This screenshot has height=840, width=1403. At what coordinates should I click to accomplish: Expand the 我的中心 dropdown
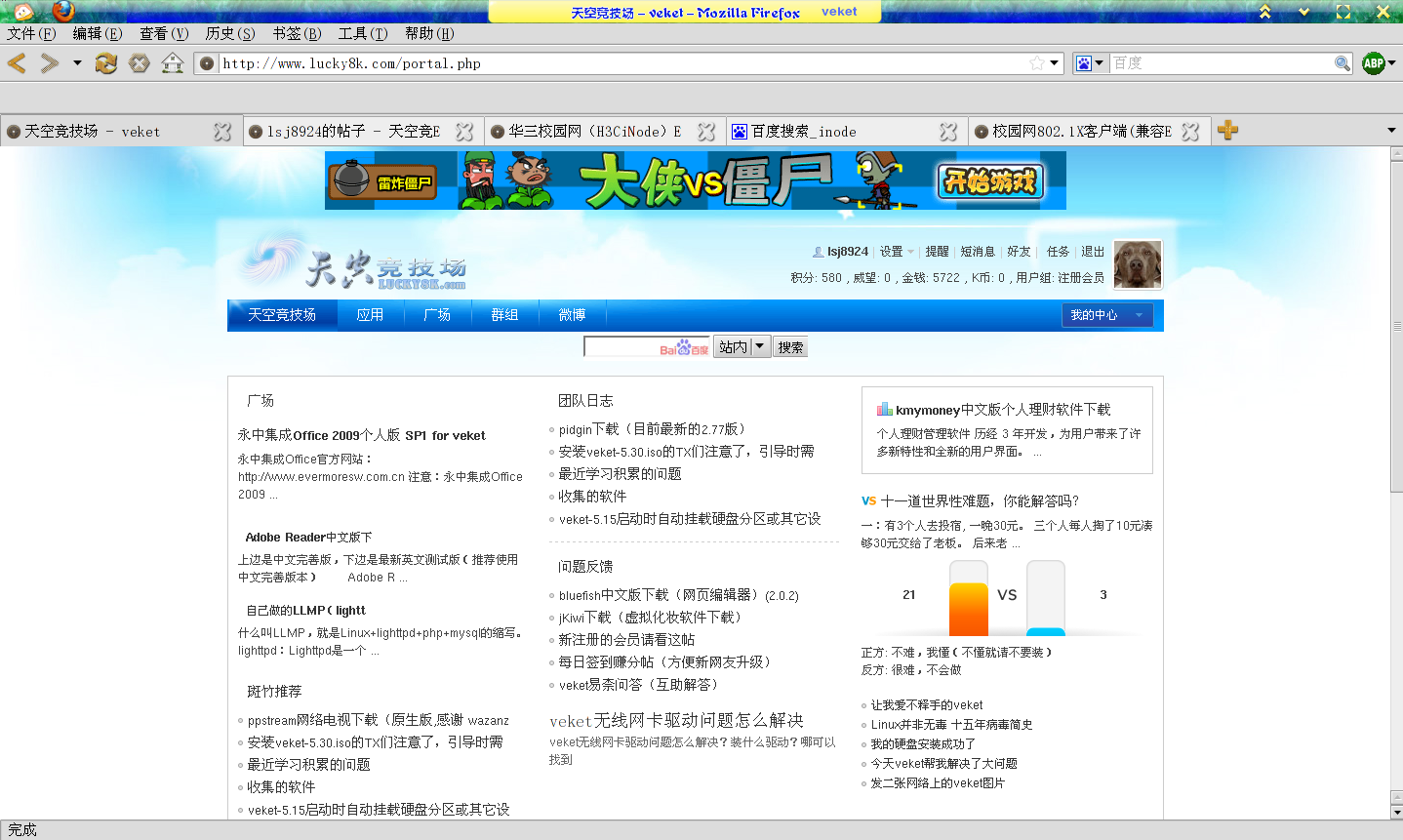[1107, 315]
